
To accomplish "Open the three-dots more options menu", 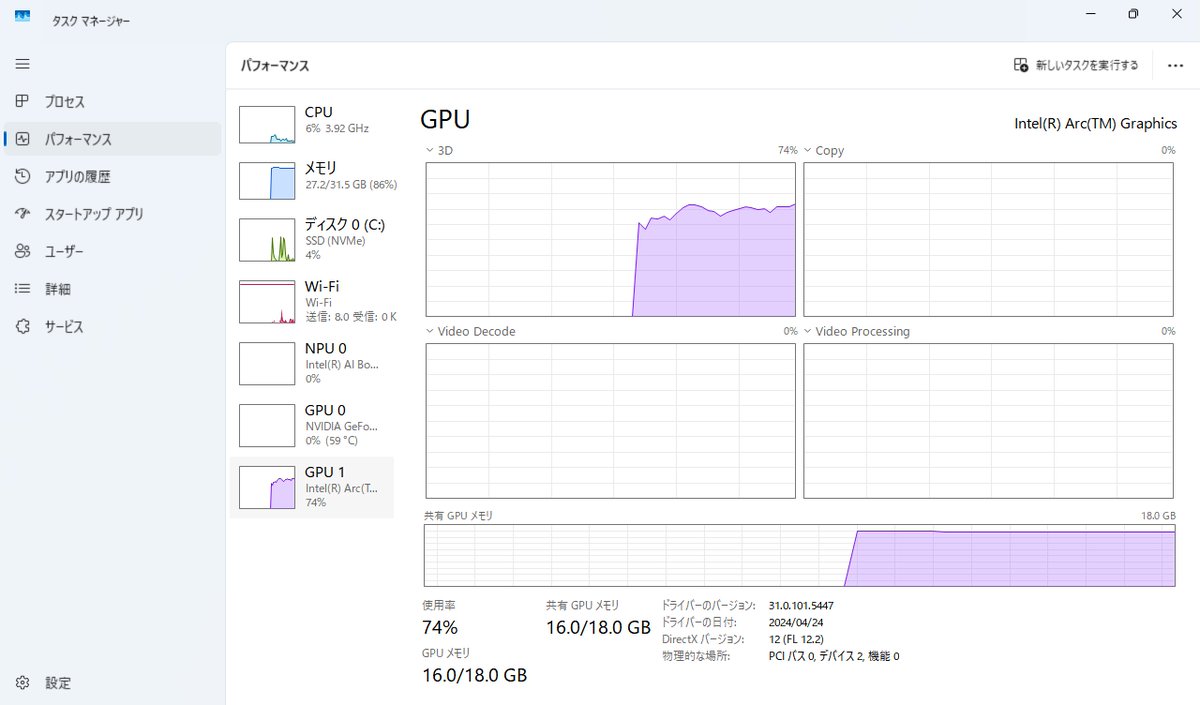I will (1175, 65).
